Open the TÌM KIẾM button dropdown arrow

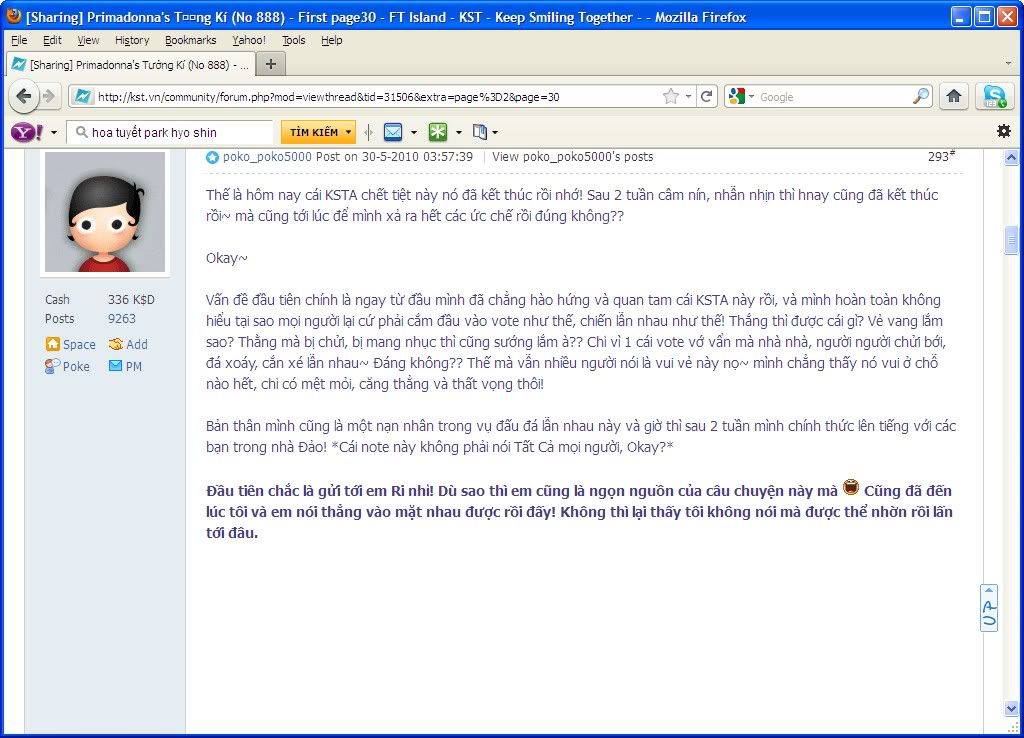(349, 132)
